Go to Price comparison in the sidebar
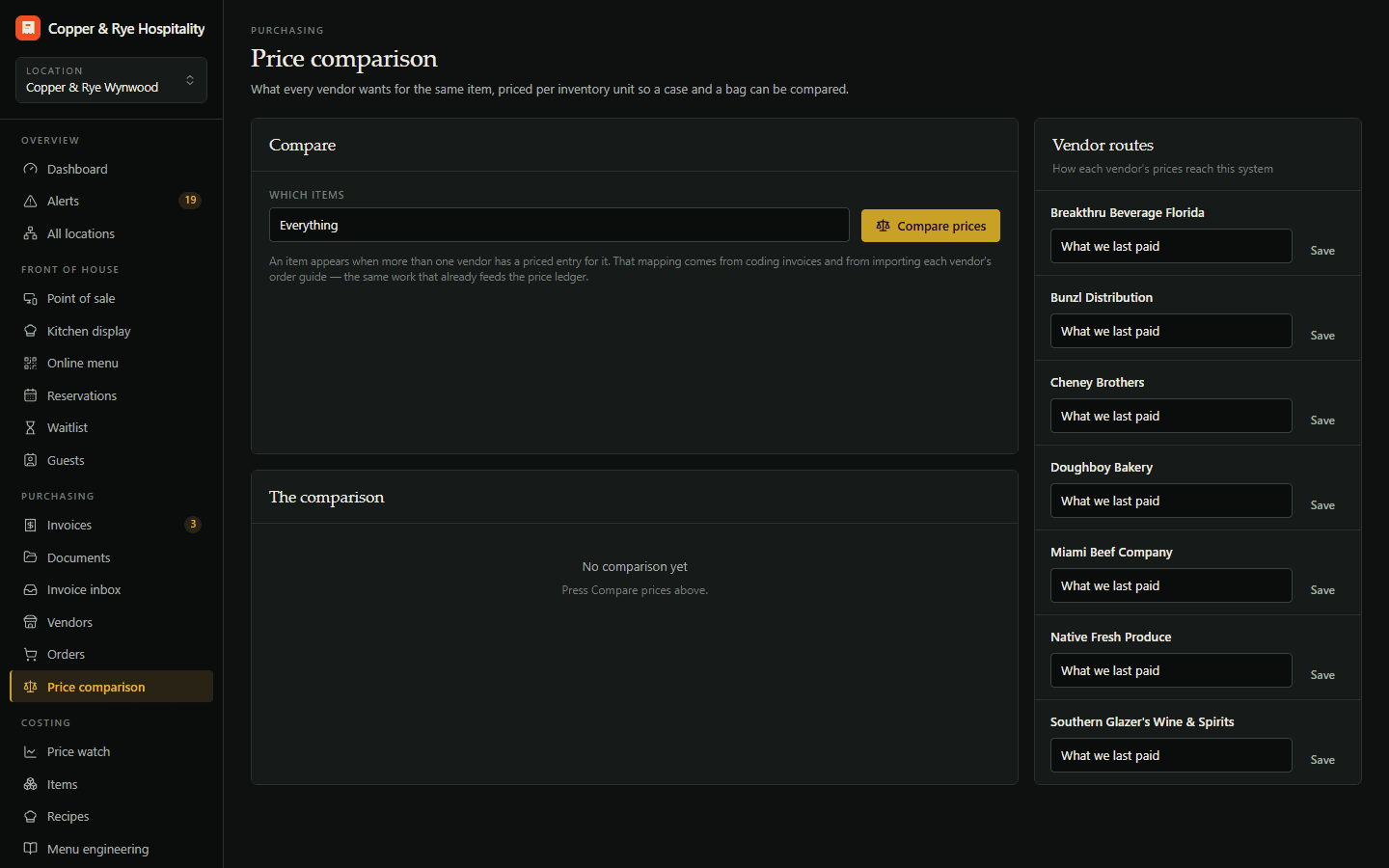This screenshot has width=1389, height=868. [111, 687]
